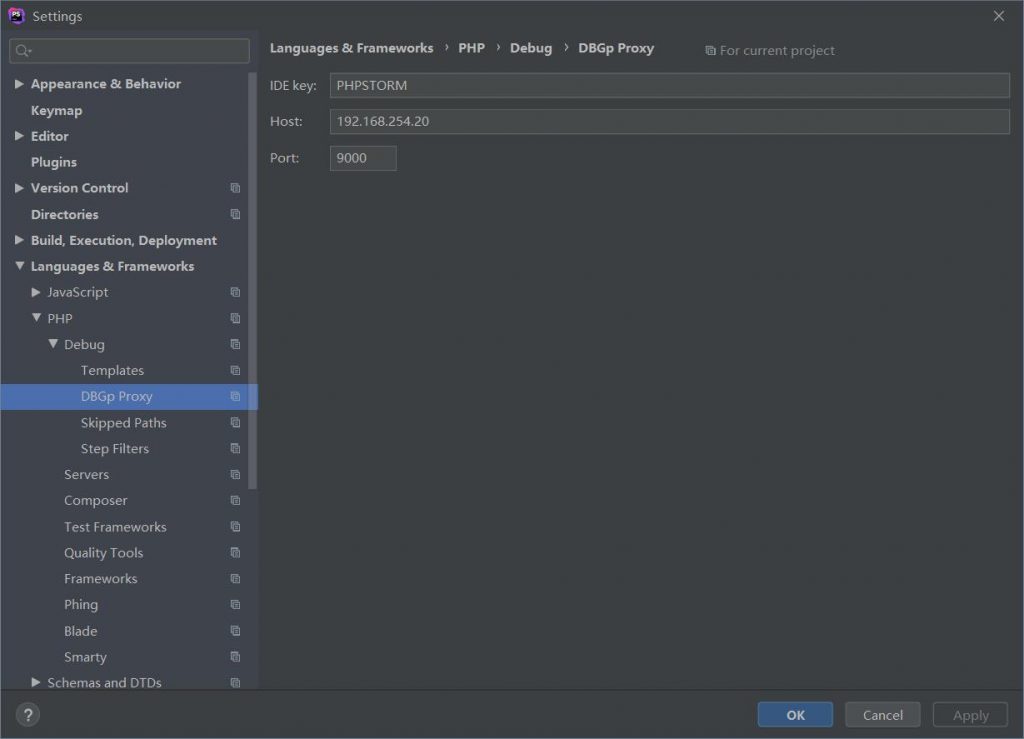1024x739 pixels.
Task: Click the project-level icon beside Test Frameworks
Action: coord(235,527)
